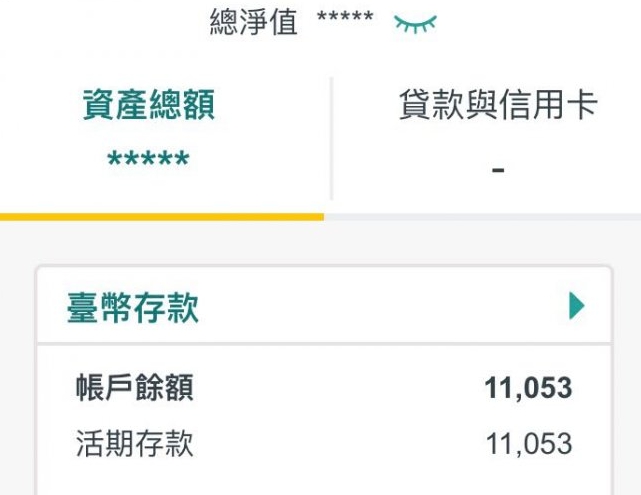Click the gray underline below 貸款與信用卡
The image size is (641, 495).
[482, 216]
